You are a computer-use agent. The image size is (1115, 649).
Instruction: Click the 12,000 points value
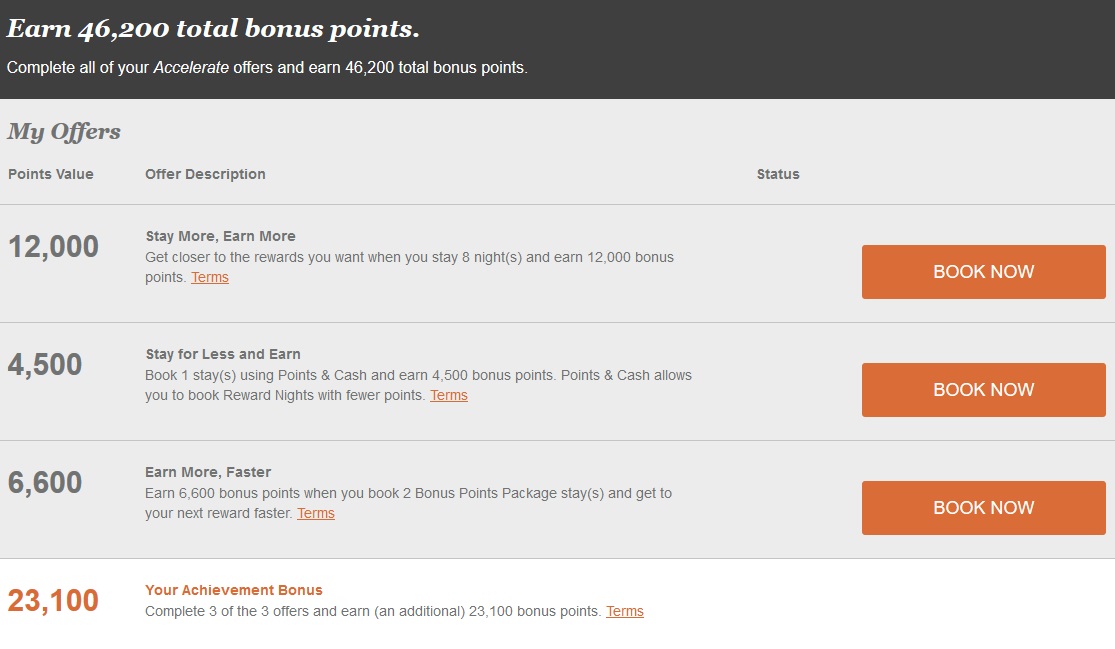(x=53, y=247)
